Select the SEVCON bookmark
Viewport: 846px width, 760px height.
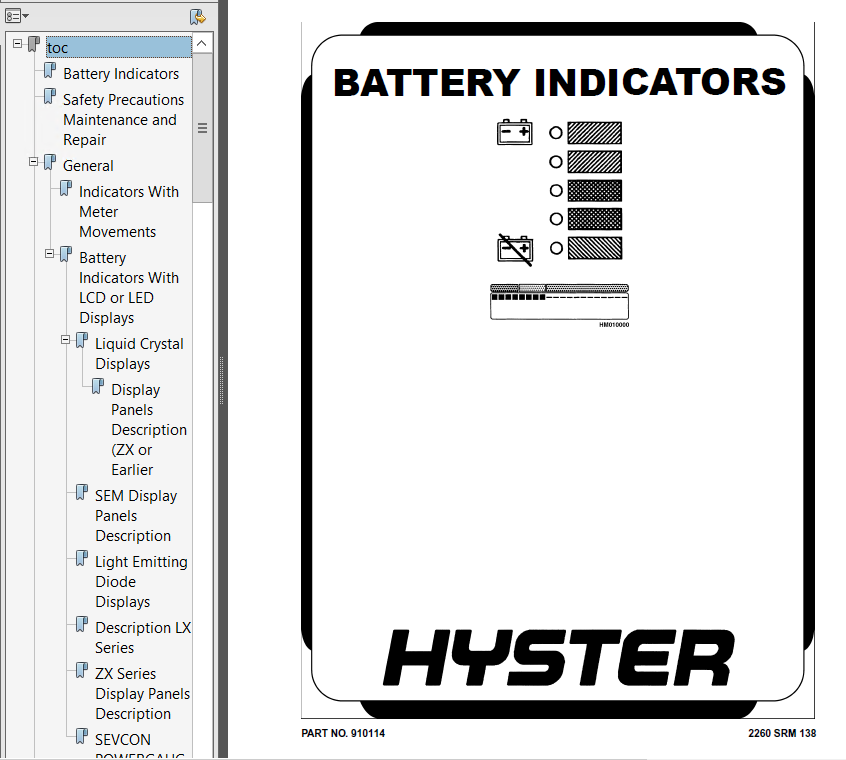point(123,740)
